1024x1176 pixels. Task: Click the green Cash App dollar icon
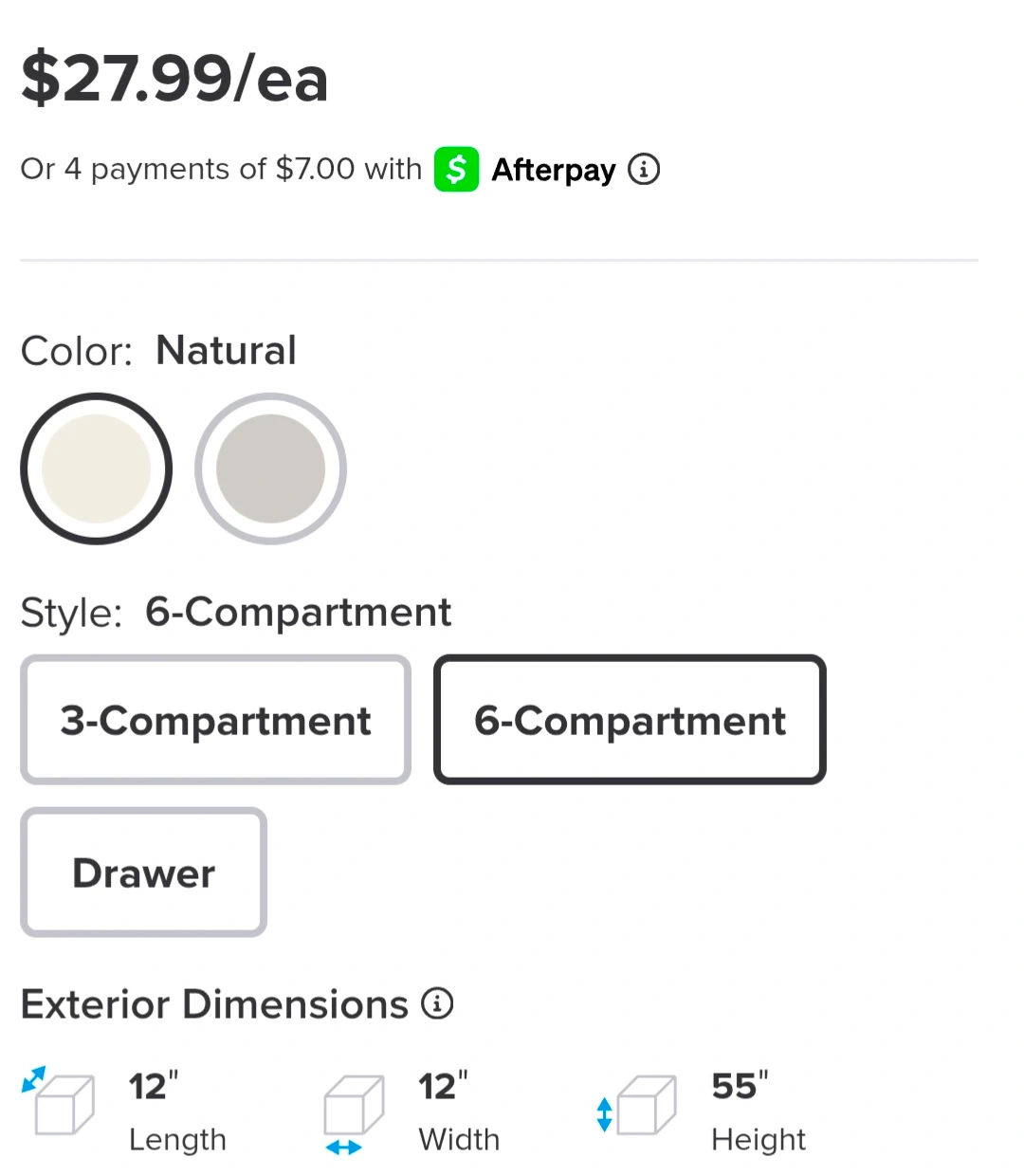[456, 170]
